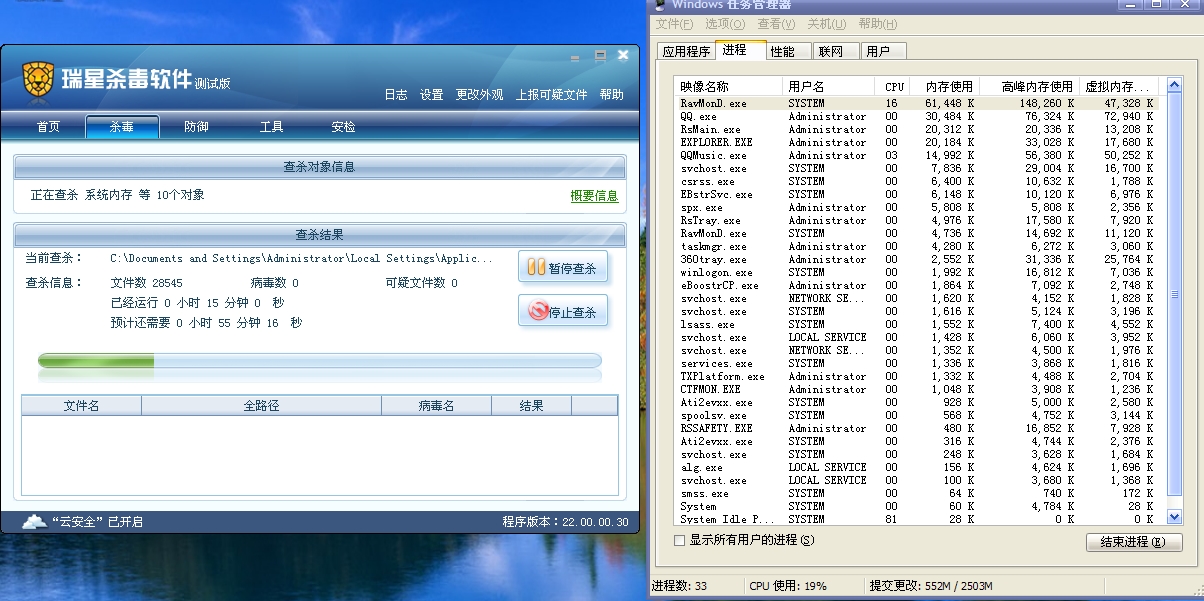Open 帮助 in the Rising header

[612, 95]
